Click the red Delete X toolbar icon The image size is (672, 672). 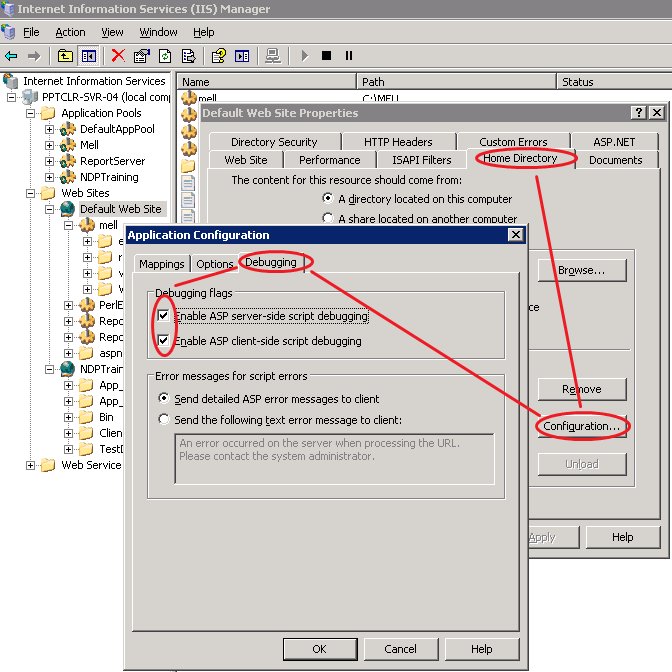118,55
